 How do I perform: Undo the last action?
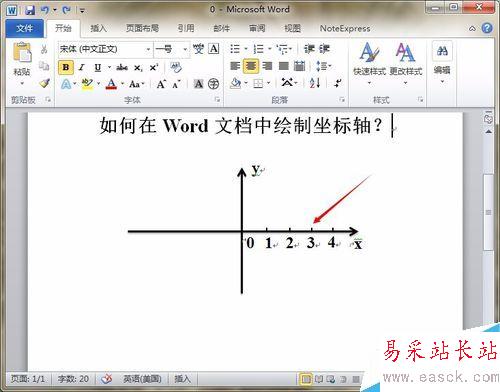click(x=45, y=10)
